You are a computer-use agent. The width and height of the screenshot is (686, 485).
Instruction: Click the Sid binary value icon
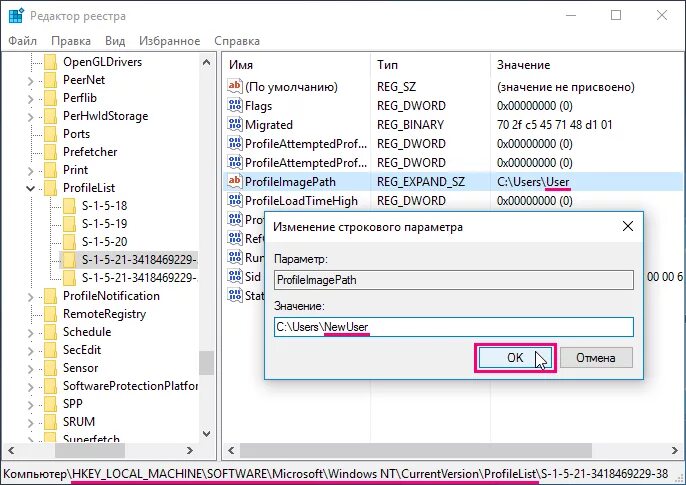(x=234, y=276)
